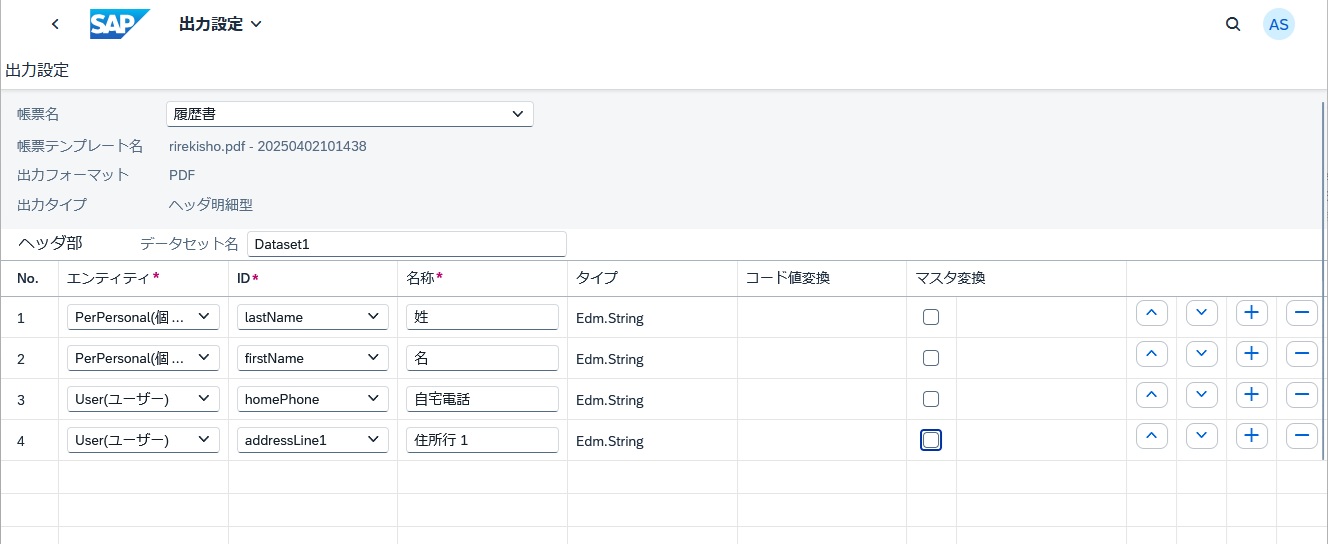
Task: Delete row 4 with minus icon
Action: tap(1301, 436)
